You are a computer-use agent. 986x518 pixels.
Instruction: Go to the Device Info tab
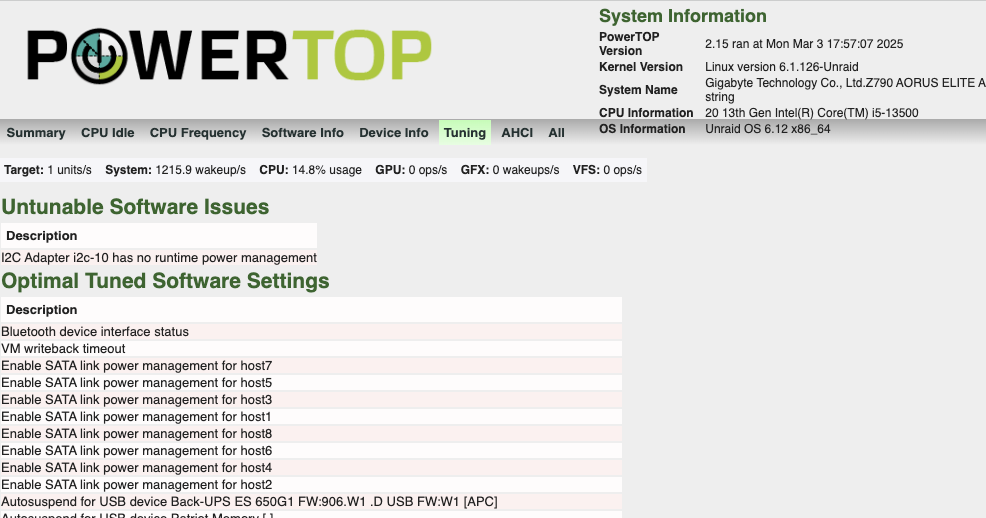[x=394, y=133]
